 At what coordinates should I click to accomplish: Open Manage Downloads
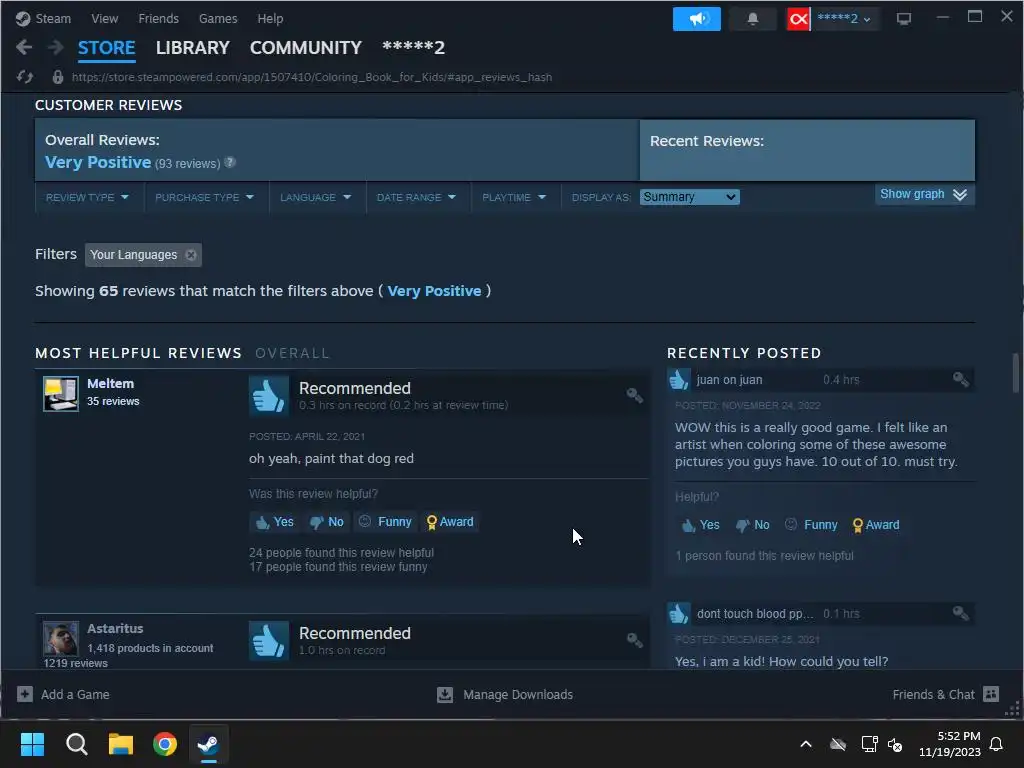pyautogui.click(x=505, y=694)
